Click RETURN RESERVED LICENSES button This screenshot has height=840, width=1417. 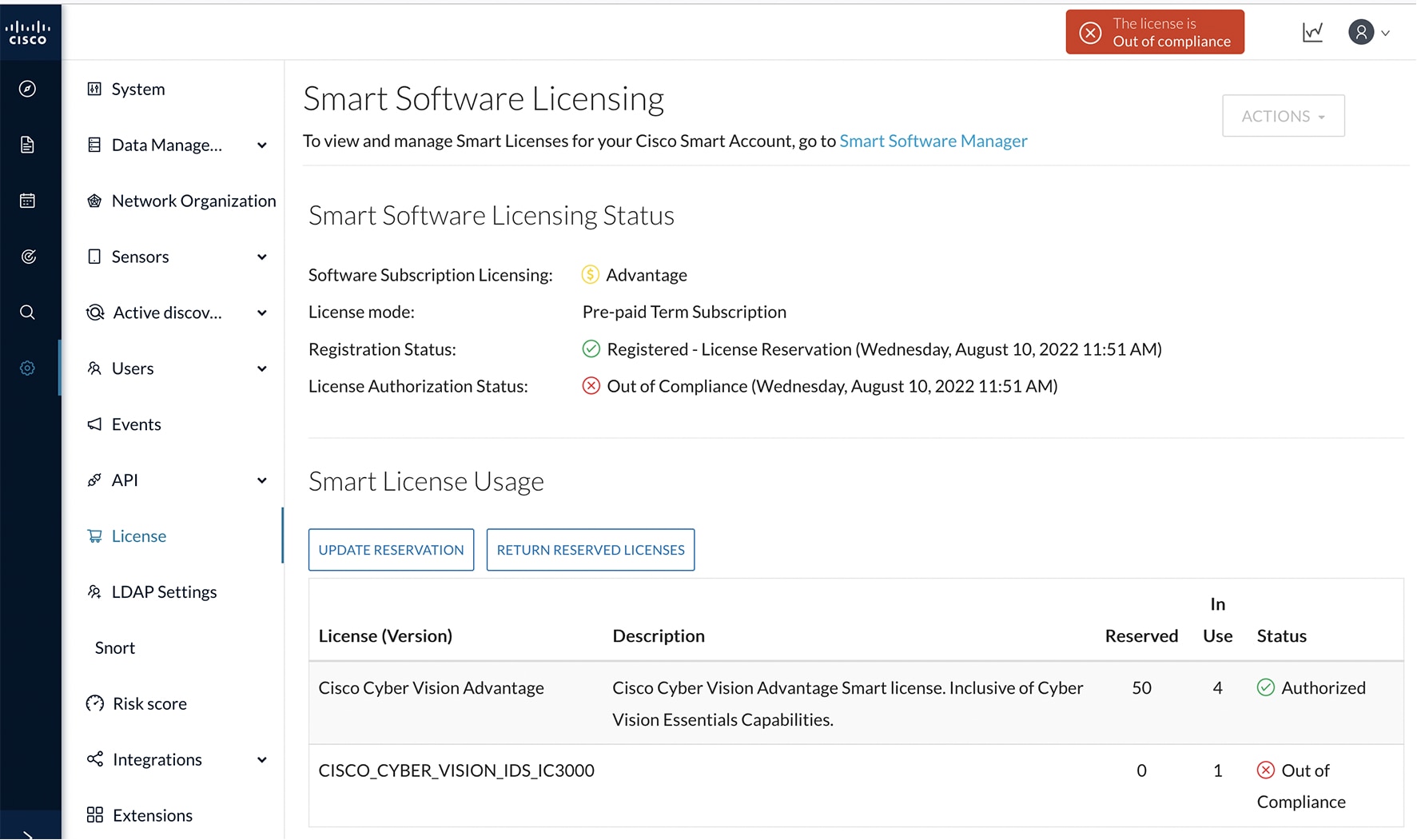[x=591, y=550]
